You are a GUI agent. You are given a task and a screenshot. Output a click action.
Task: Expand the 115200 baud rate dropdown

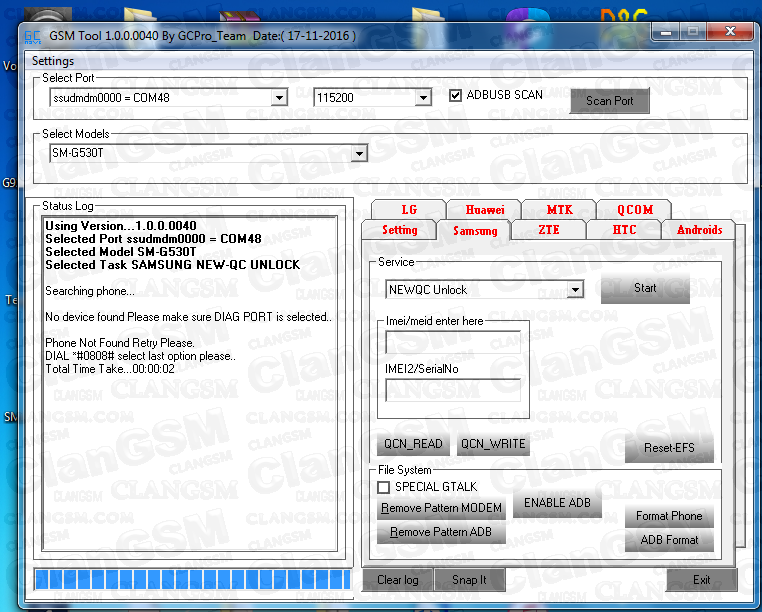[423, 98]
